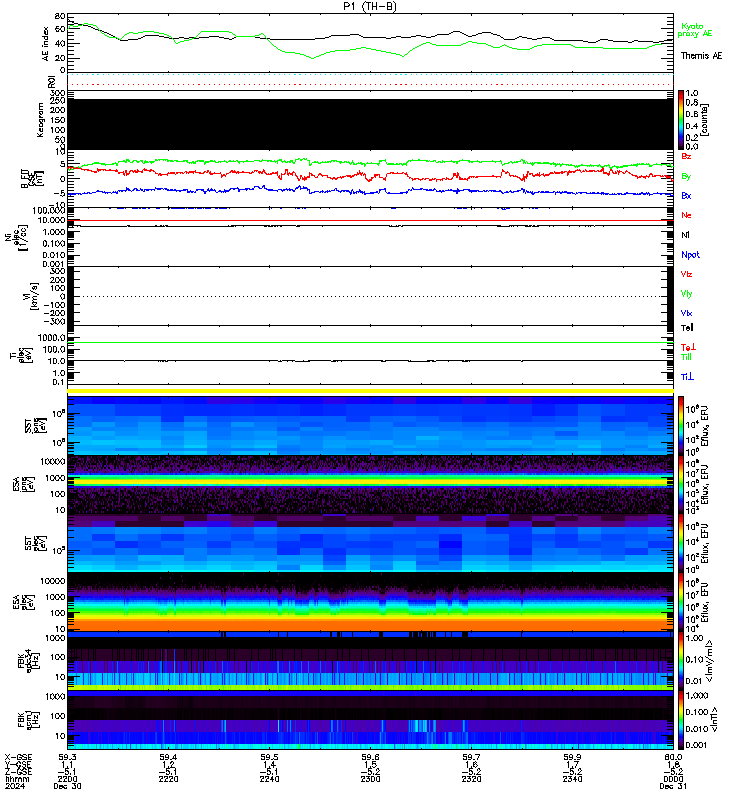Click the AE index y-axis label
The height and width of the screenshot is (800, 750).
(45, 44)
